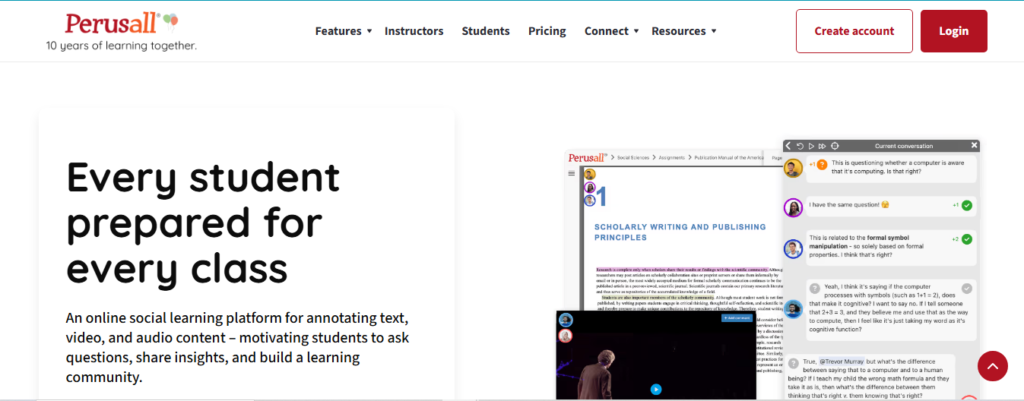Click green checkmark on 'I have the same question'

[x=967, y=206]
